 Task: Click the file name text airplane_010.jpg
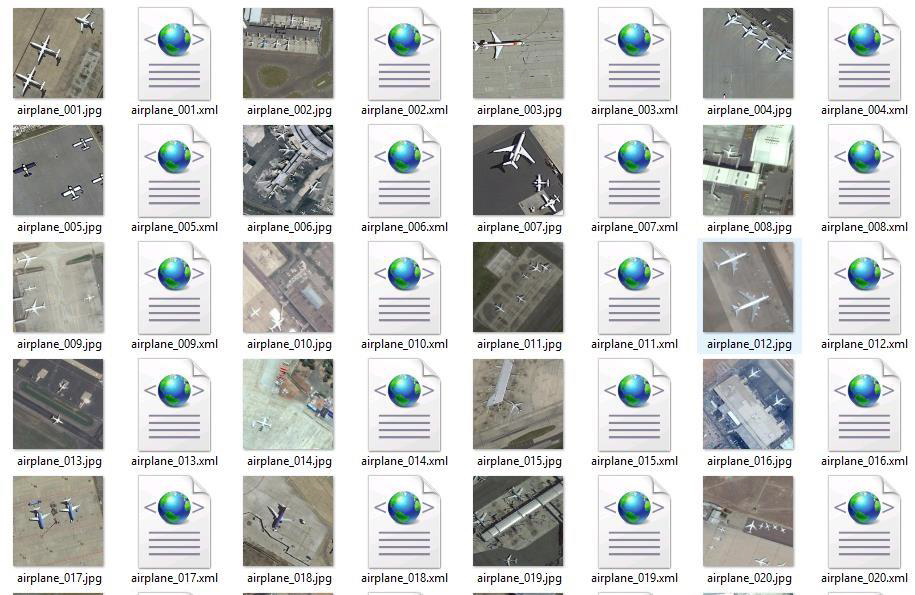click(x=289, y=344)
